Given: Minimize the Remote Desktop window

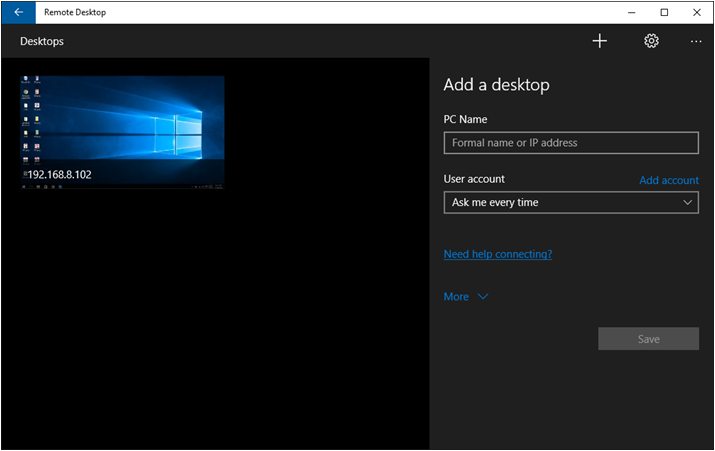Looking at the screenshot, I should point(632,12).
